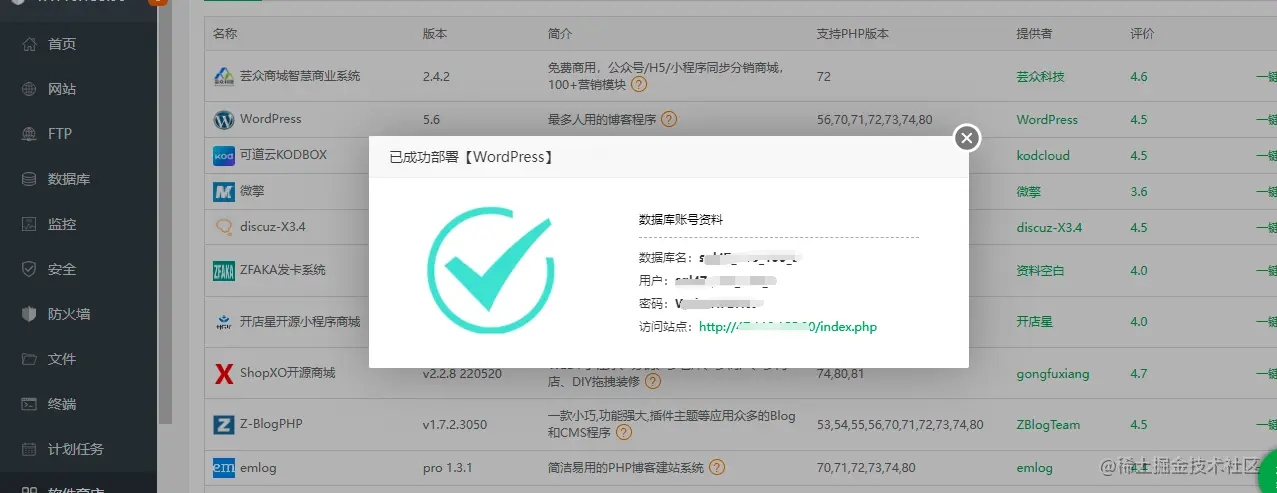Viewport: 1277px width, 493px height.
Task: Open 终端 in the sidebar
Action: tap(62, 404)
